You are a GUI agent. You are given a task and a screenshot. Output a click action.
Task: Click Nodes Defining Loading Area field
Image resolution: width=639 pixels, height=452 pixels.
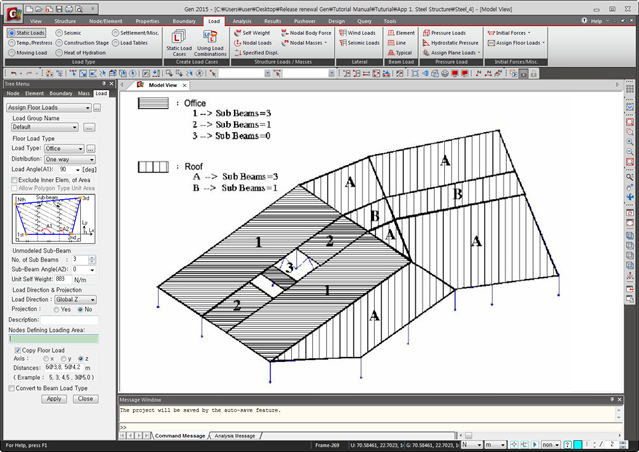(53, 339)
